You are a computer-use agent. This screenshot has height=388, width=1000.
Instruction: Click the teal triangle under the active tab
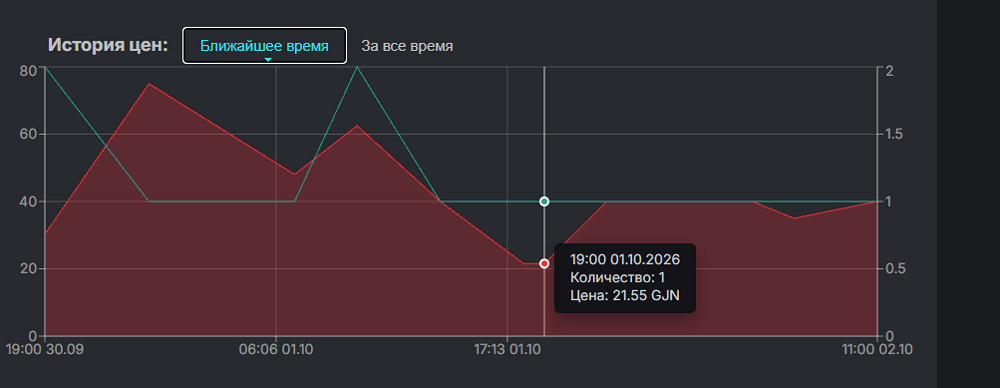(x=268, y=60)
